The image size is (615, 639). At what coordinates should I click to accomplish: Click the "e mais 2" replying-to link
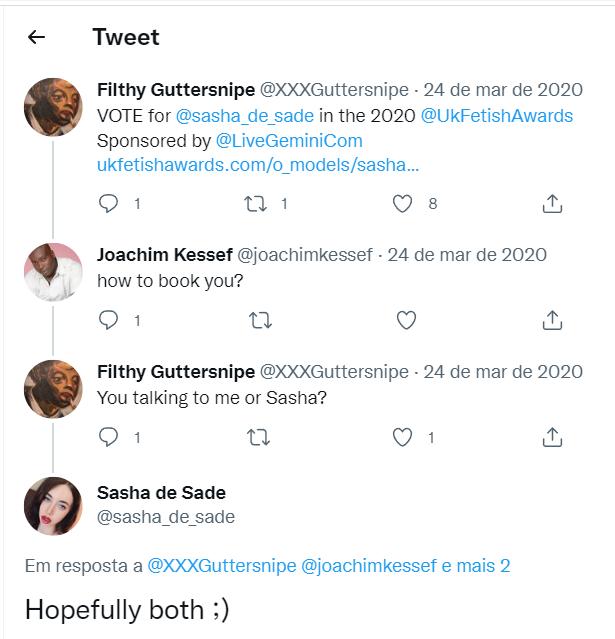[476, 566]
